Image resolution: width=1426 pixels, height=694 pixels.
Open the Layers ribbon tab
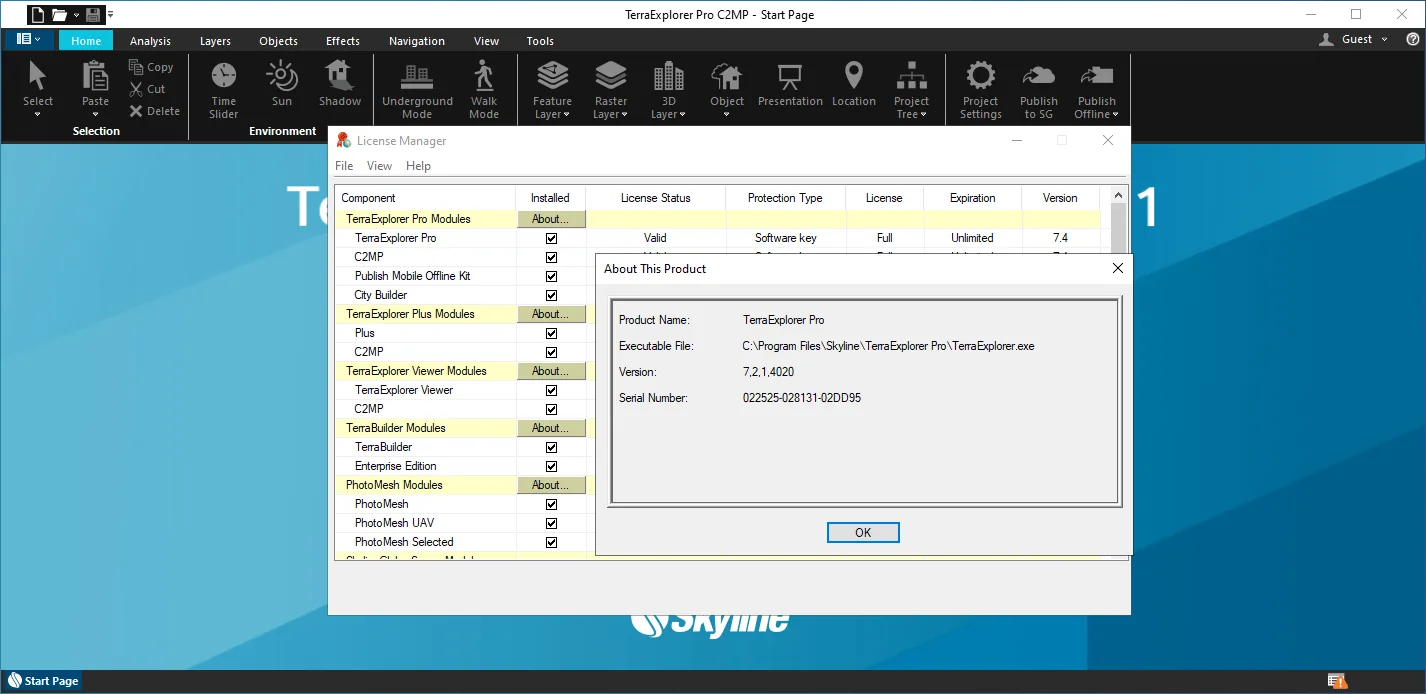[215, 41]
